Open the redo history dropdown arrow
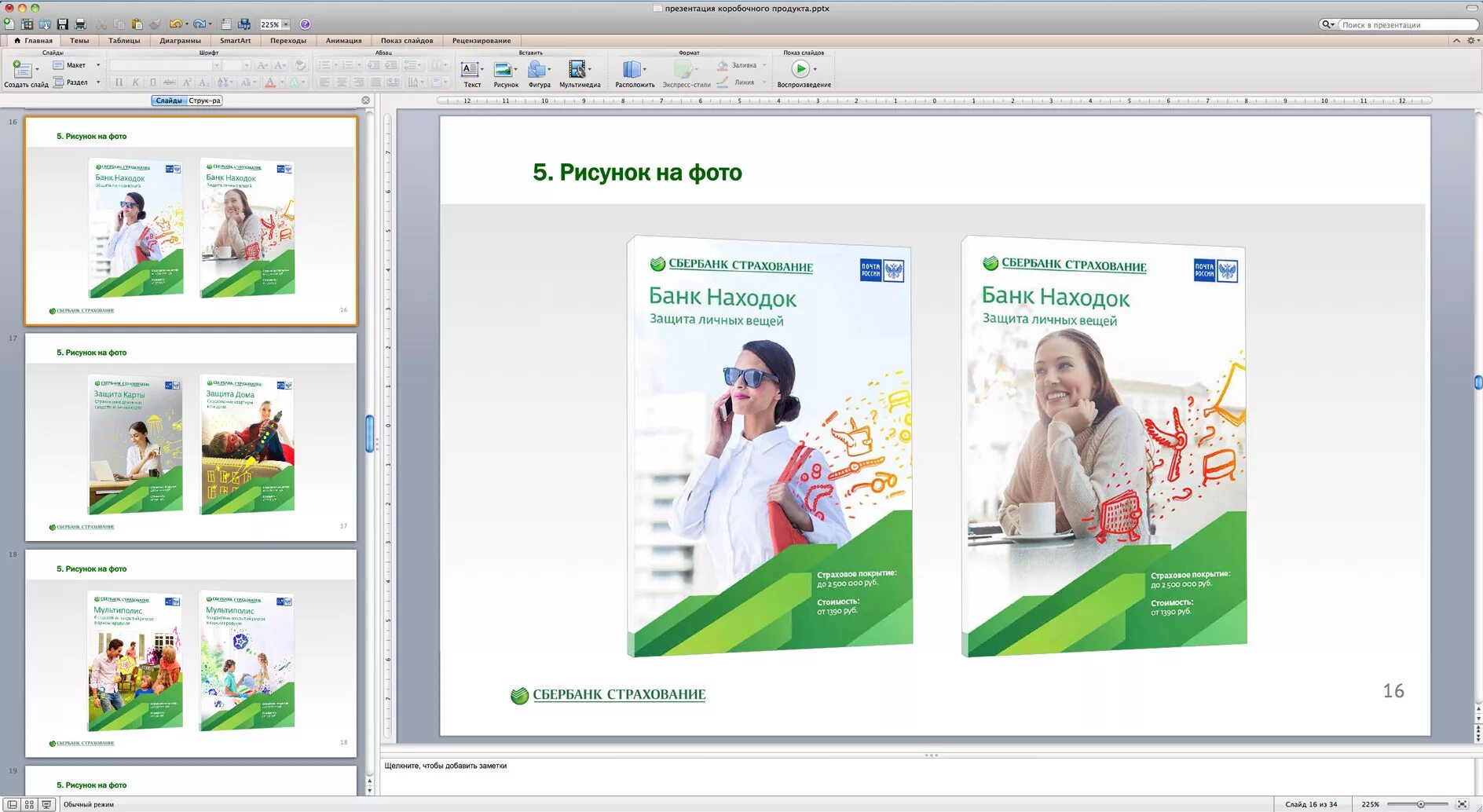This screenshot has height=812, width=1483. (211, 24)
